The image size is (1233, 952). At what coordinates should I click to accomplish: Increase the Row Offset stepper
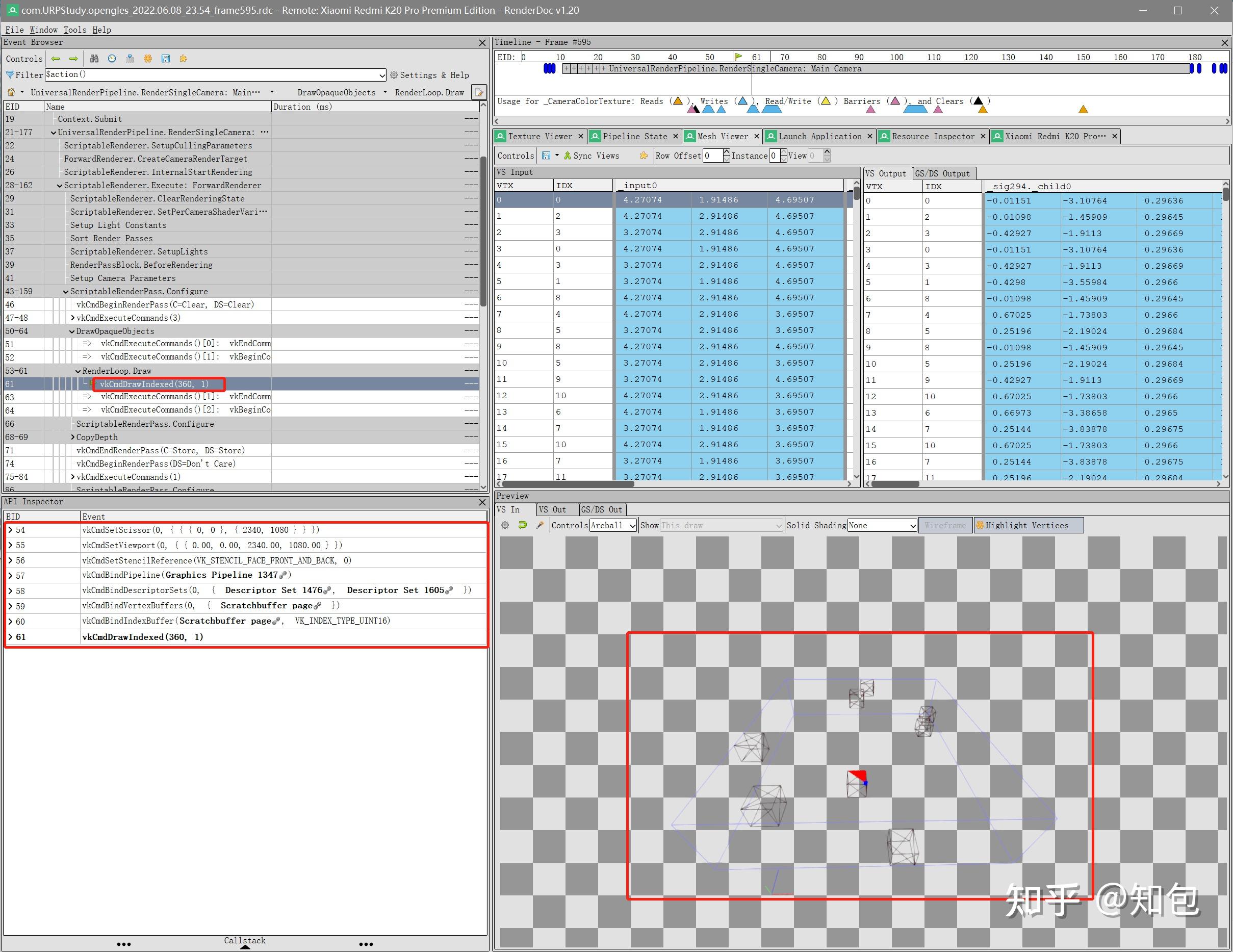tap(726, 152)
